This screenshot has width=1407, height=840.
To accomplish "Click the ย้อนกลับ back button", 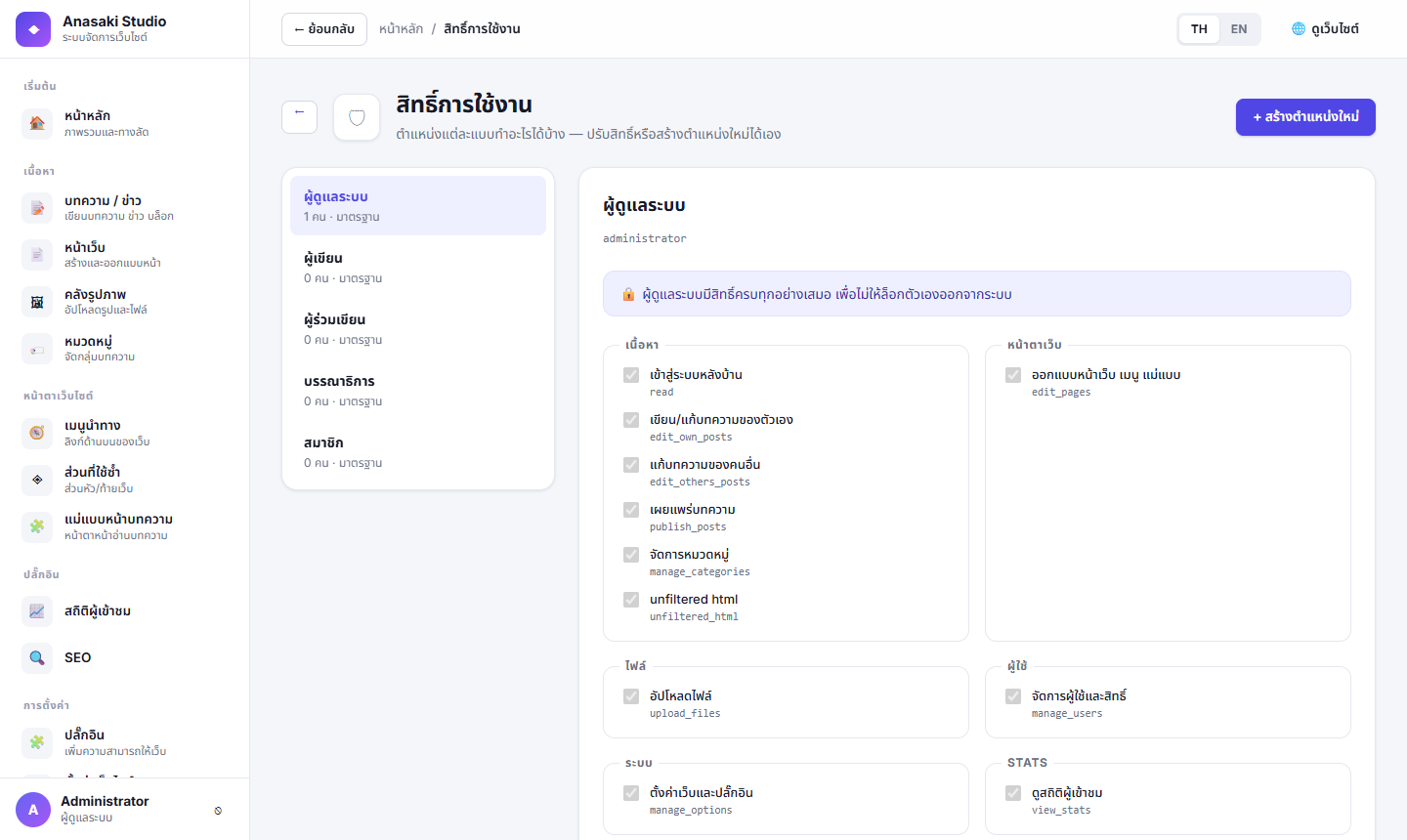I will tap(324, 29).
